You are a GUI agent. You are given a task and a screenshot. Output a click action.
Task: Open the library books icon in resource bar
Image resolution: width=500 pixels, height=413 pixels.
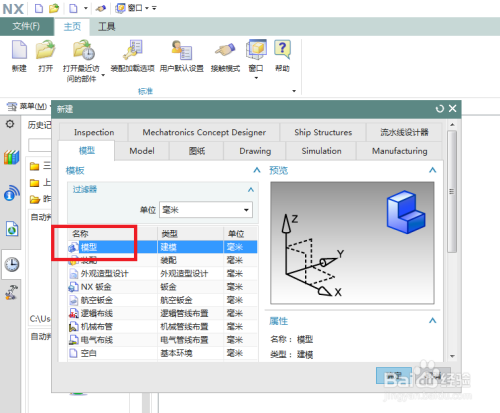pyautogui.click(x=12, y=157)
